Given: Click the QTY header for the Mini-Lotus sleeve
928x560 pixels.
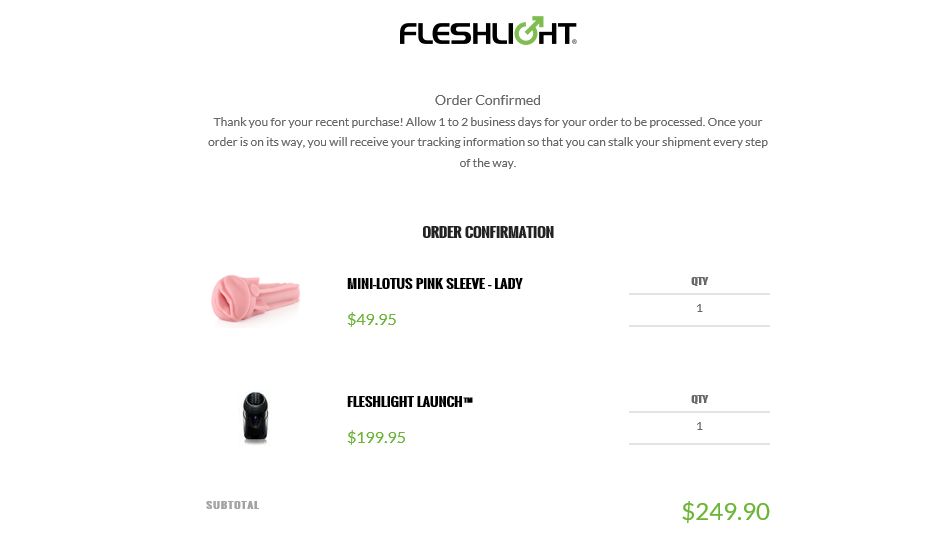Looking at the screenshot, I should [x=699, y=282].
